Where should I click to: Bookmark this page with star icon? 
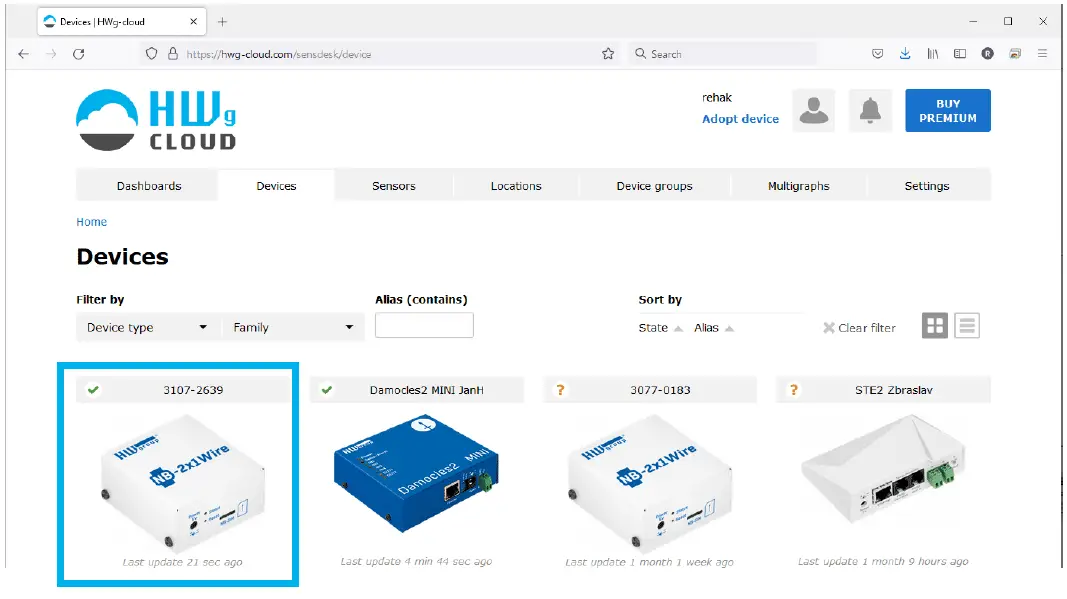click(x=608, y=54)
